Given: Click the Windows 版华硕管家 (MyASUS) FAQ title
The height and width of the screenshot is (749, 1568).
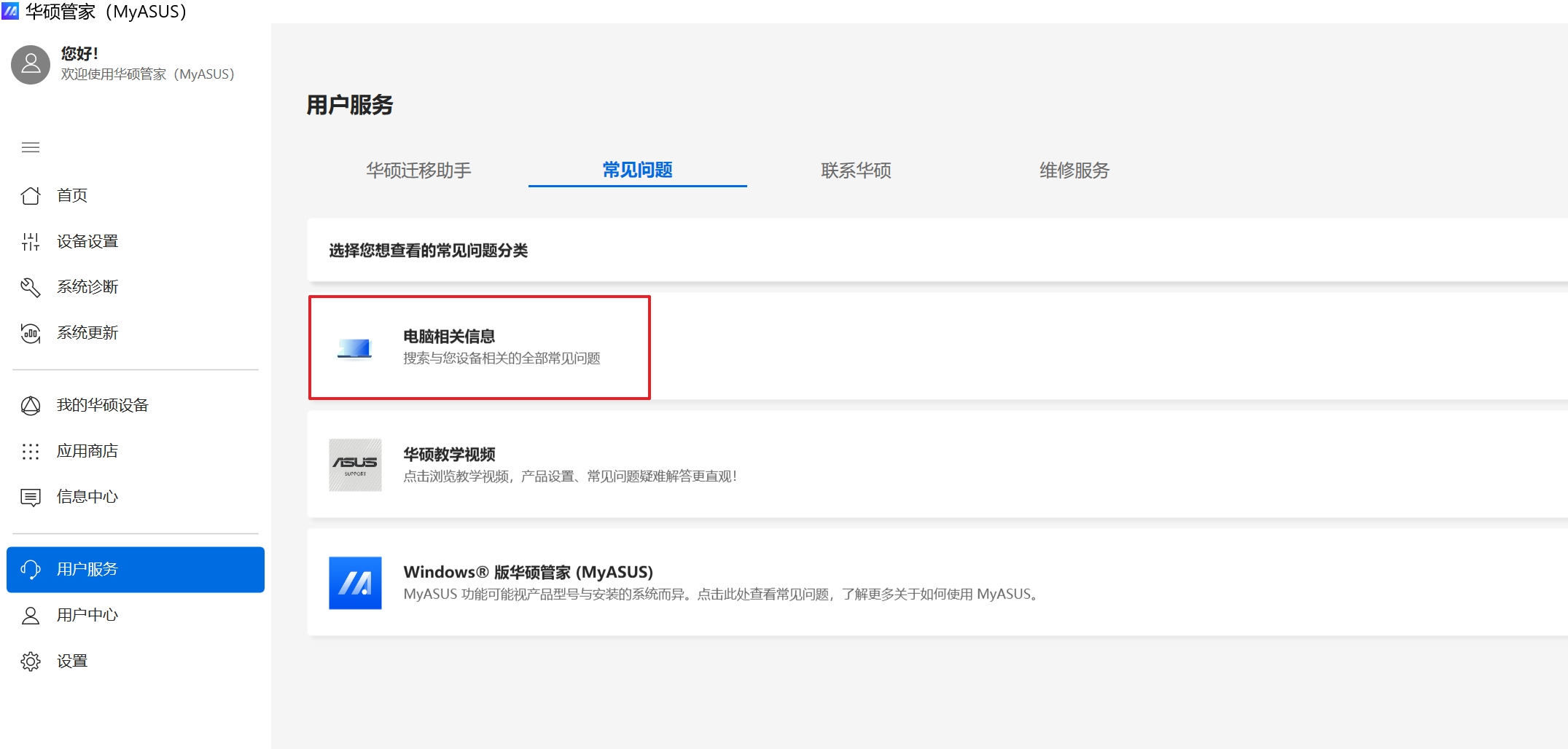Looking at the screenshot, I should tap(528, 572).
